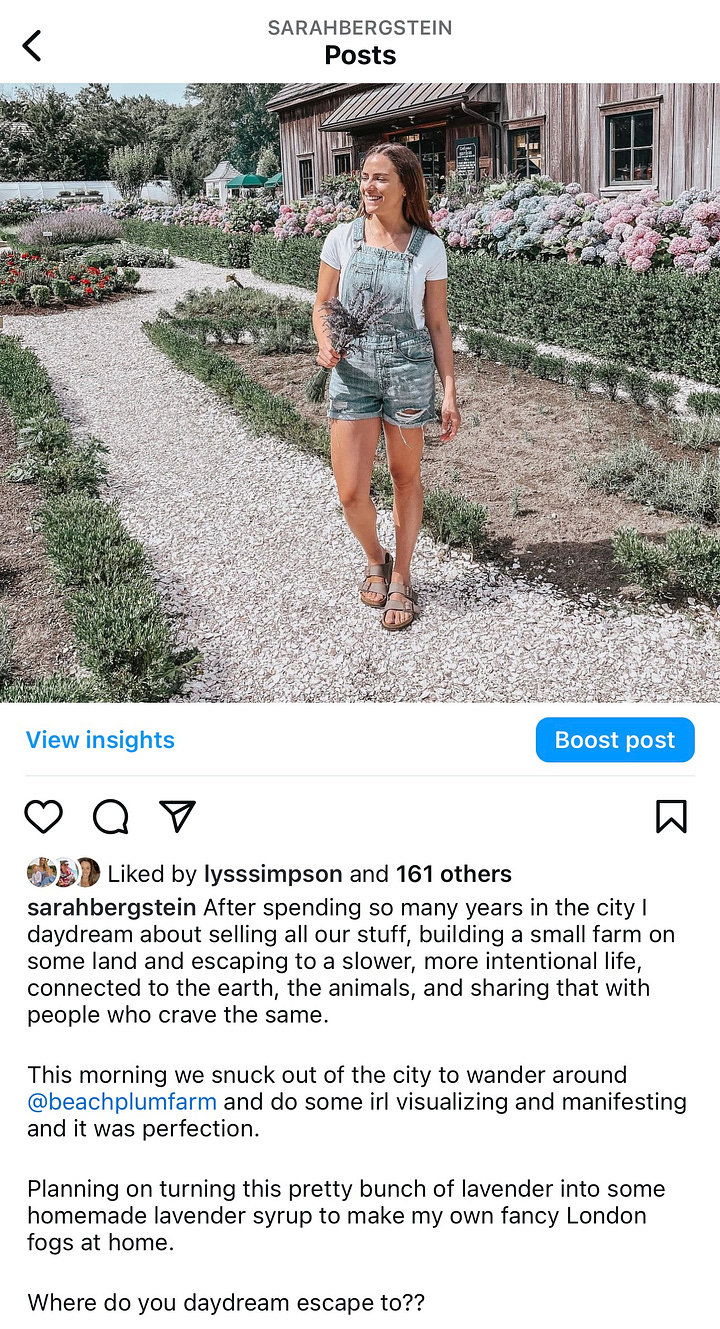
Task: Tap the 'Where do you daydream' caption line
Action: (226, 1303)
